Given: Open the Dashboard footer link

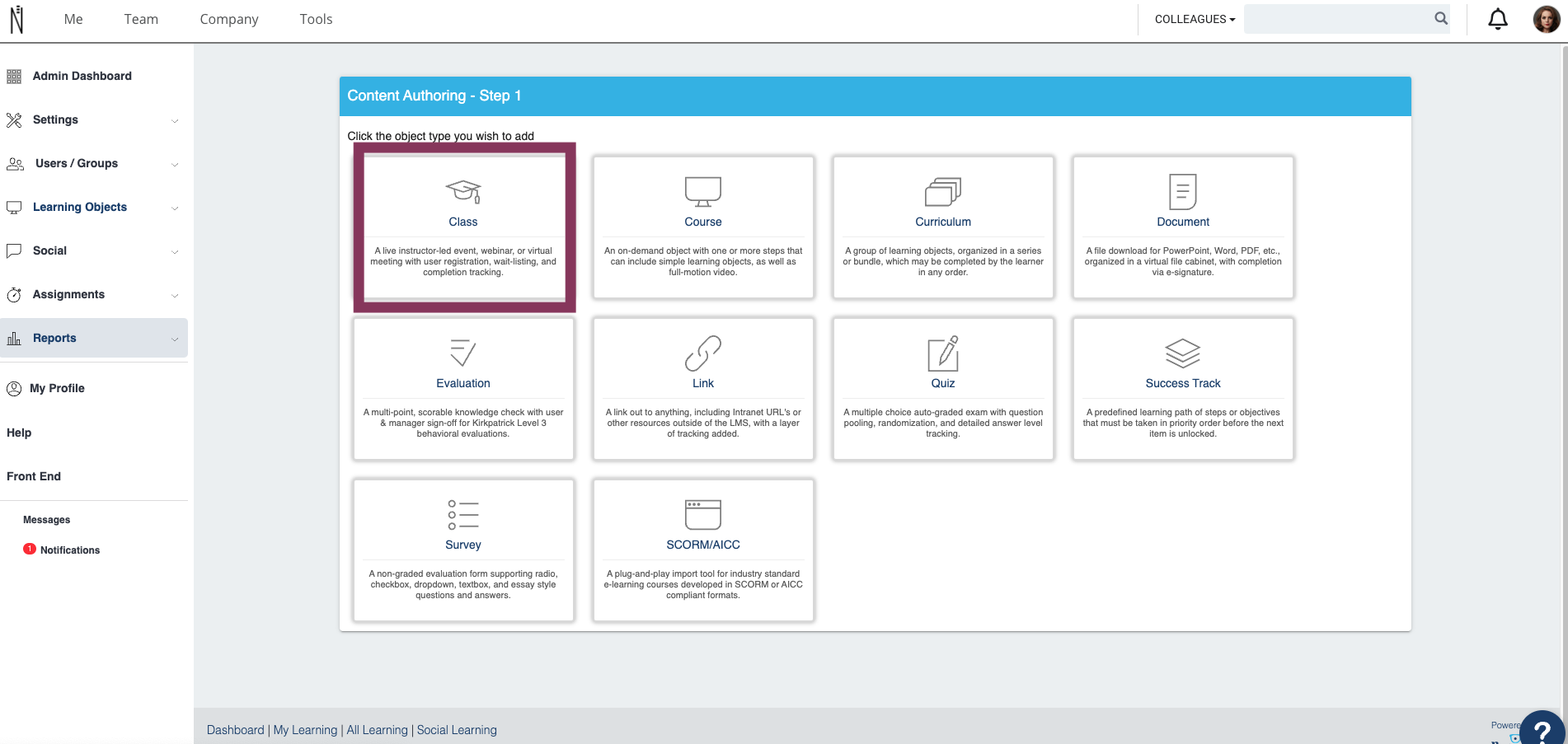Looking at the screenshot, I should click(x=236, y=730).
